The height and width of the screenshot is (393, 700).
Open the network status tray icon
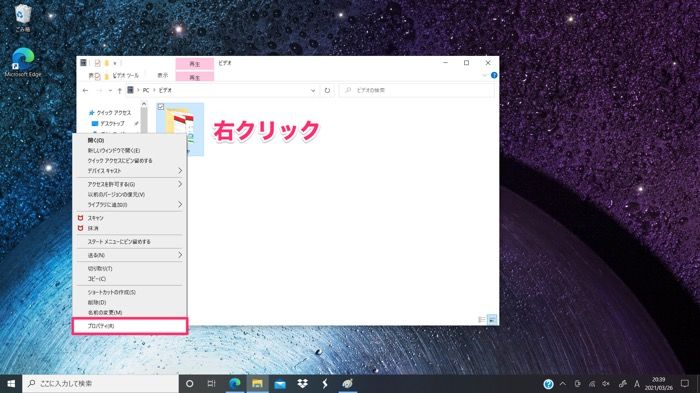tap(592, 384)
